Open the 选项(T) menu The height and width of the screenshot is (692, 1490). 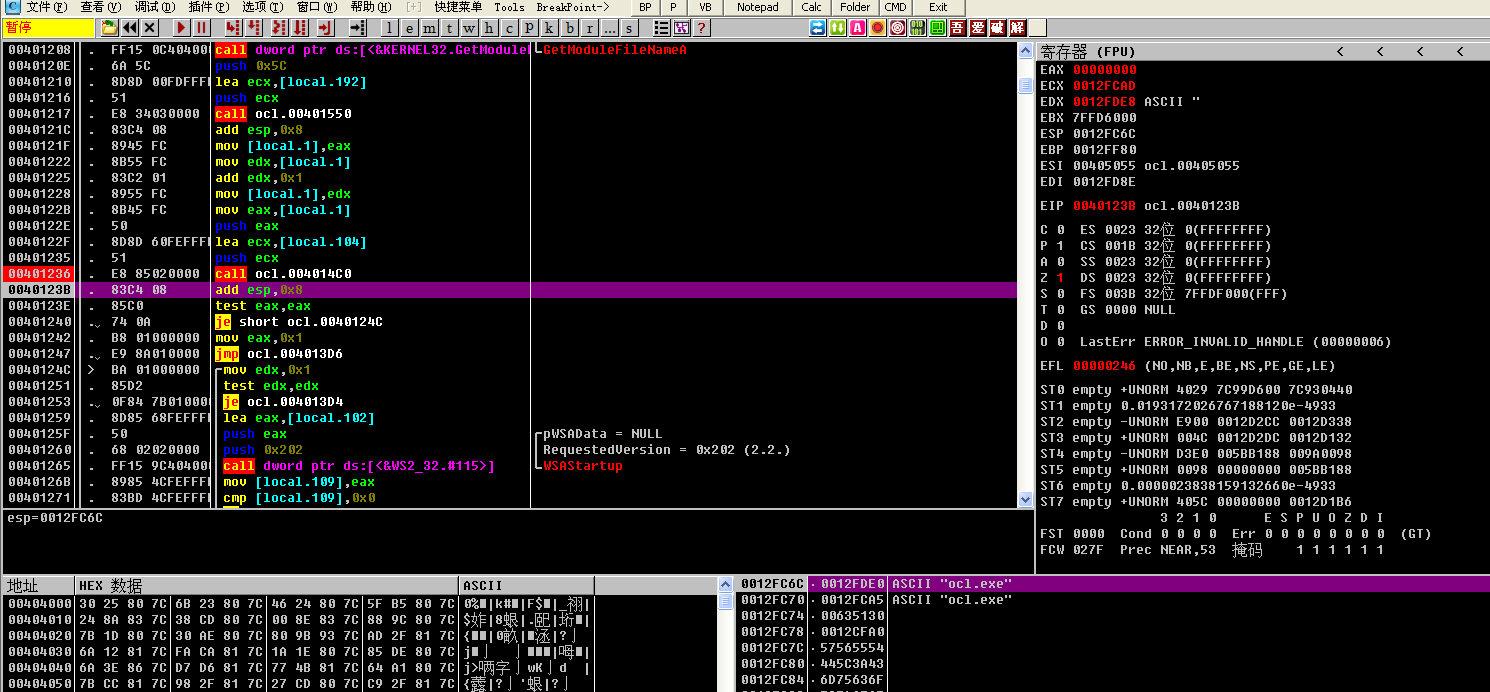tap(262, 7)
